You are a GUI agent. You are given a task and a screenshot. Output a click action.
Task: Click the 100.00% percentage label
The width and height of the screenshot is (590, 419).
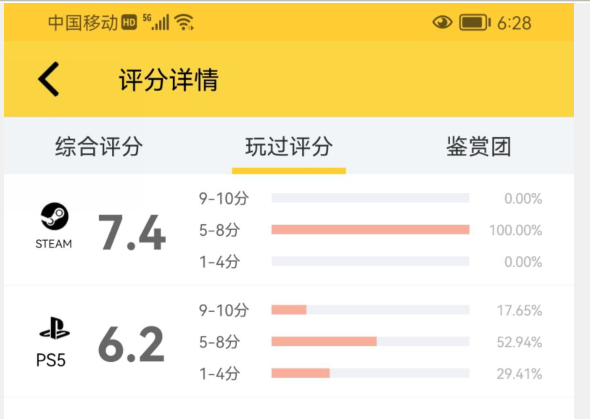click(x=515, y=230)
